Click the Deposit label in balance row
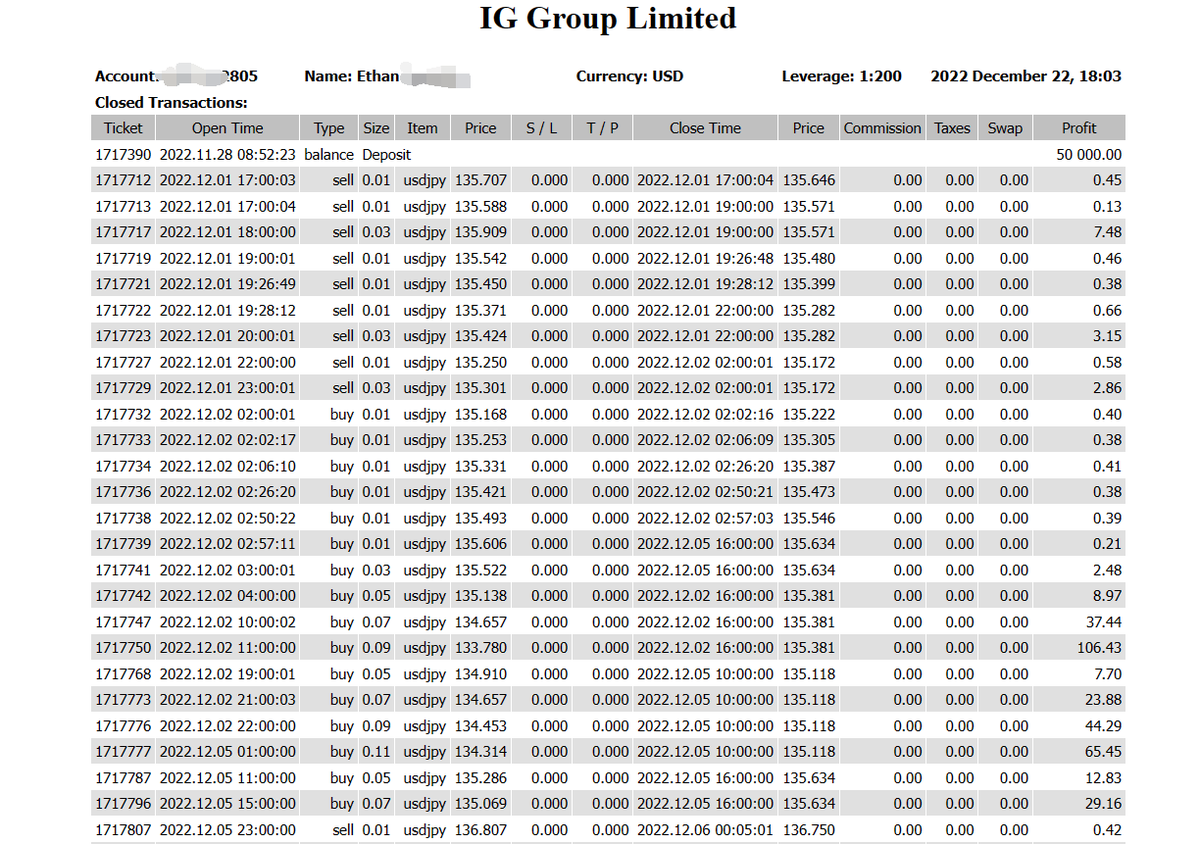Viewport: 1200px width, 844px height. click(x=386, y=155)
